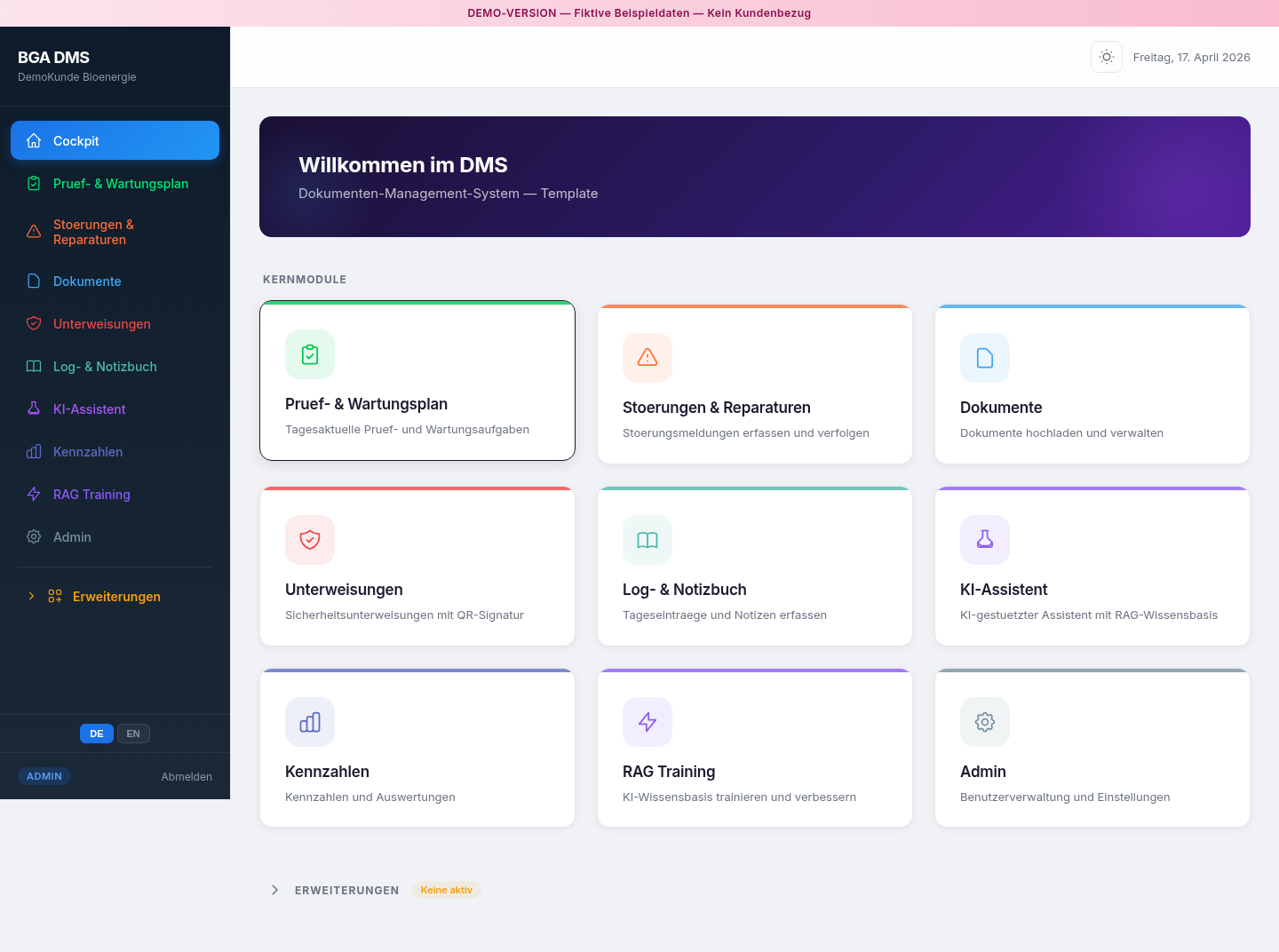
Task: Click the book icon on Log- & Notizbuch card
Action: click(x=647, y=540)
